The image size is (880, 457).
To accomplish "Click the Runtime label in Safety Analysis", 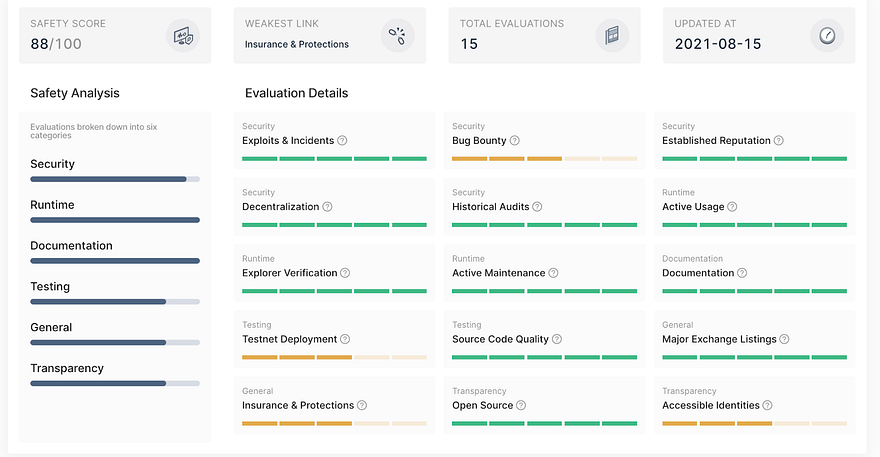I will (52, 205).
